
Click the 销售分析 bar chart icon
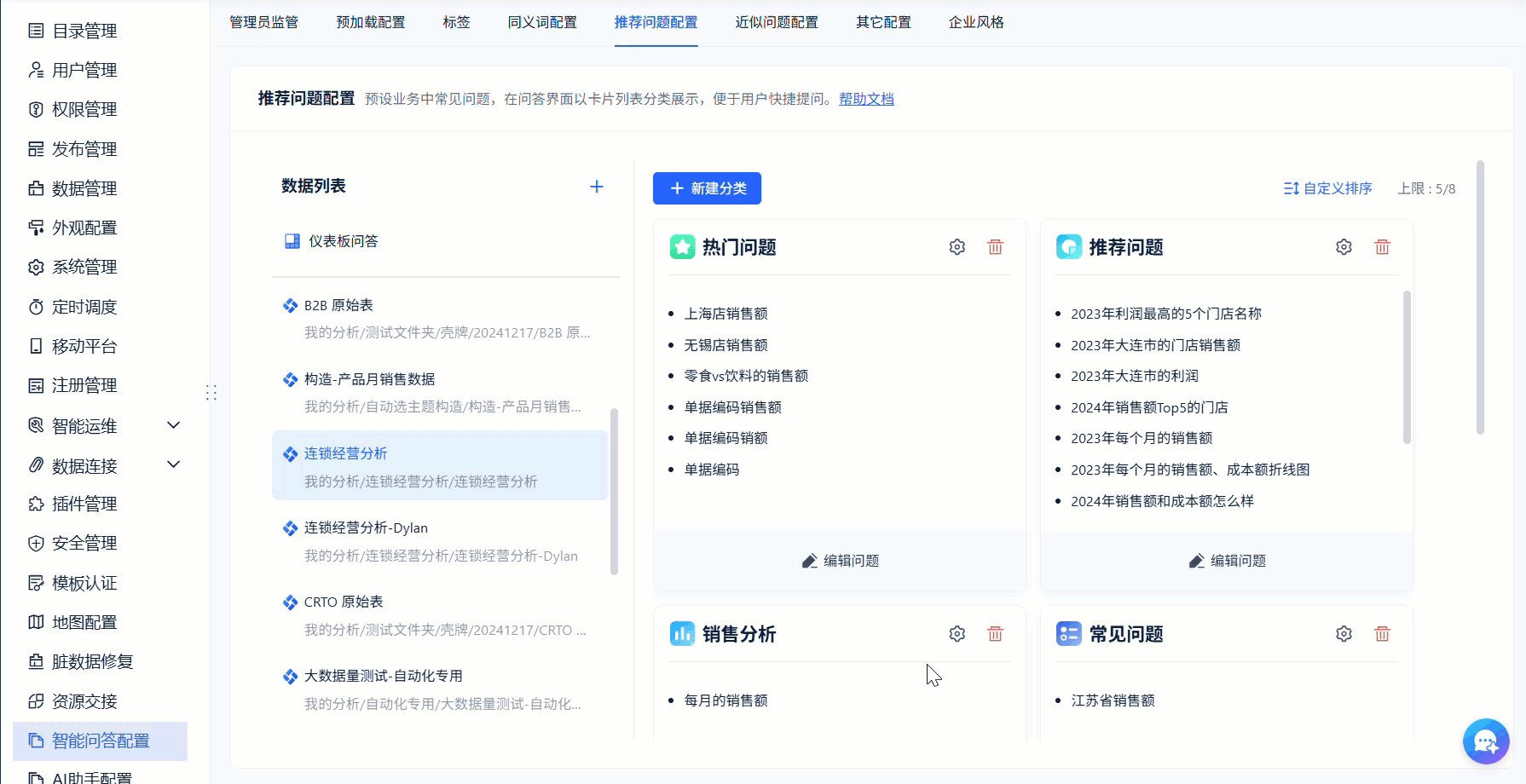coord(683,634)
